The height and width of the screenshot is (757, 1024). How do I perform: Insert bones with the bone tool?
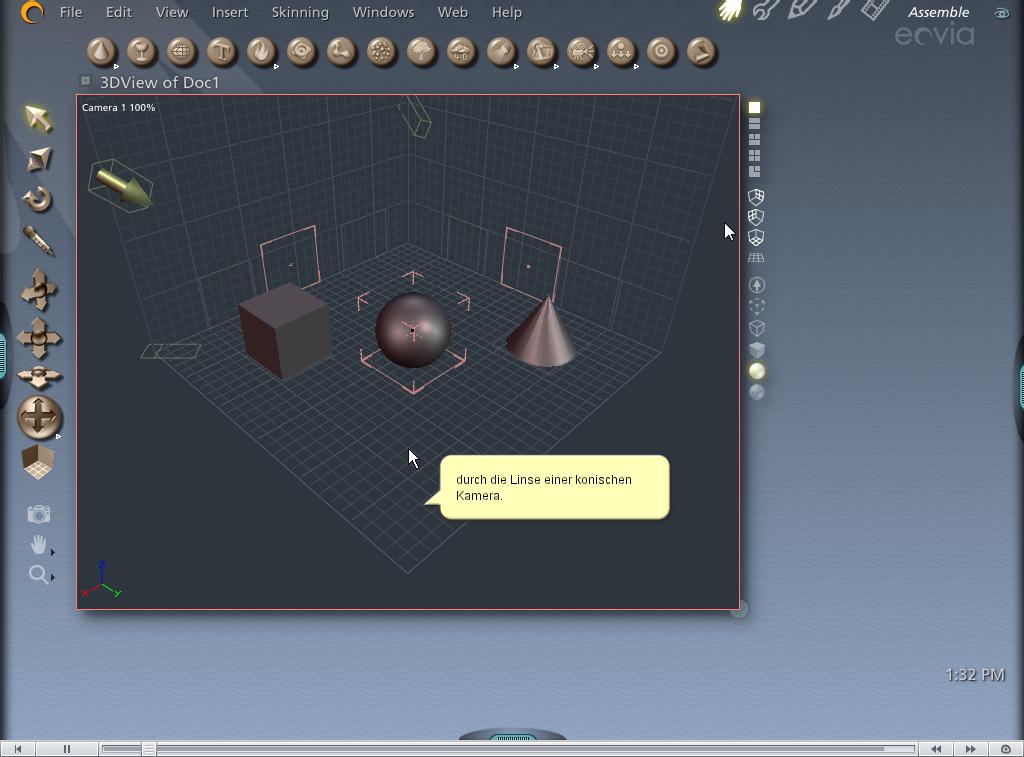pos(342,52)
